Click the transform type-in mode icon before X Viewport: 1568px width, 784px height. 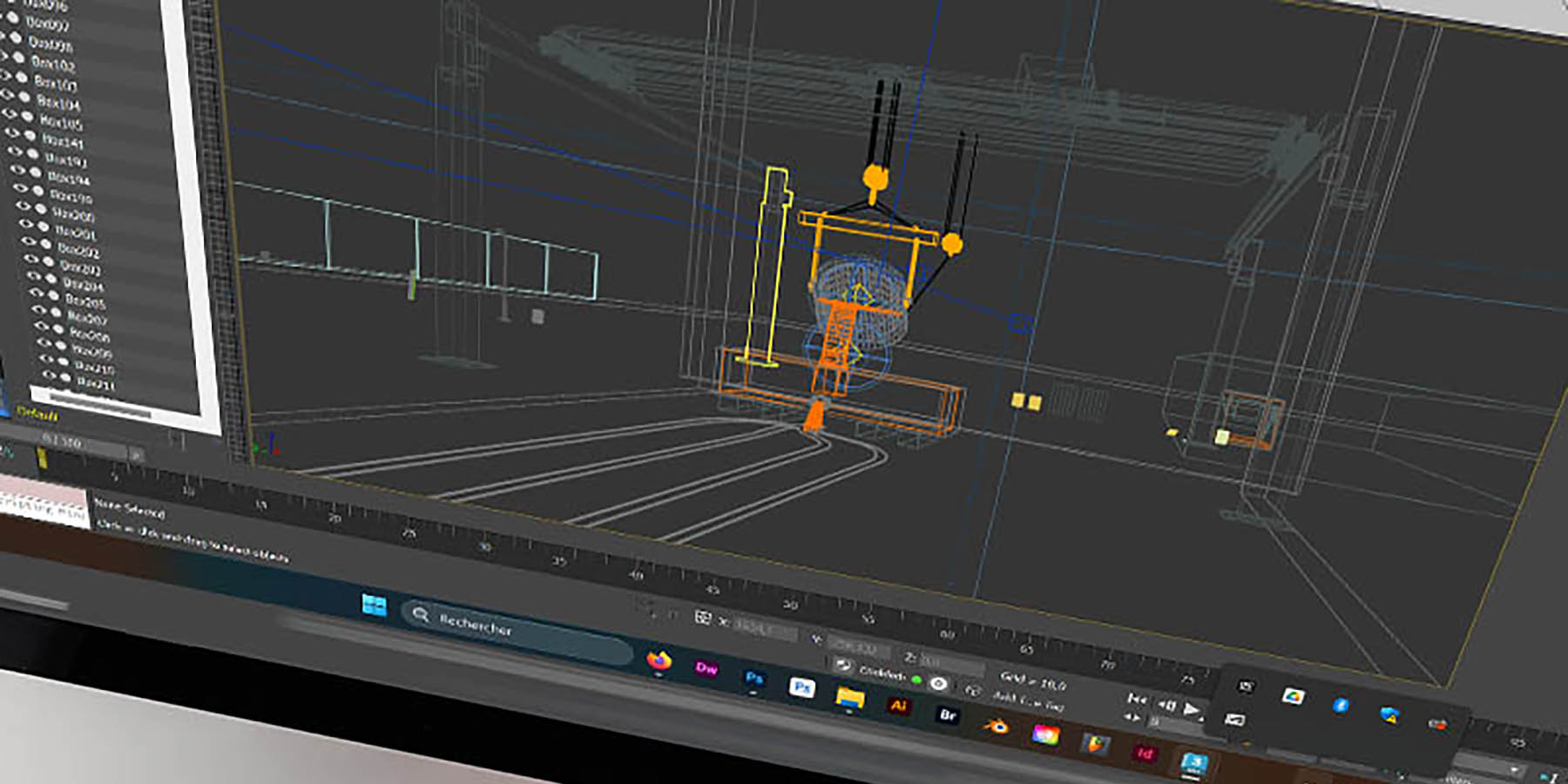click(x=703, y=618)
